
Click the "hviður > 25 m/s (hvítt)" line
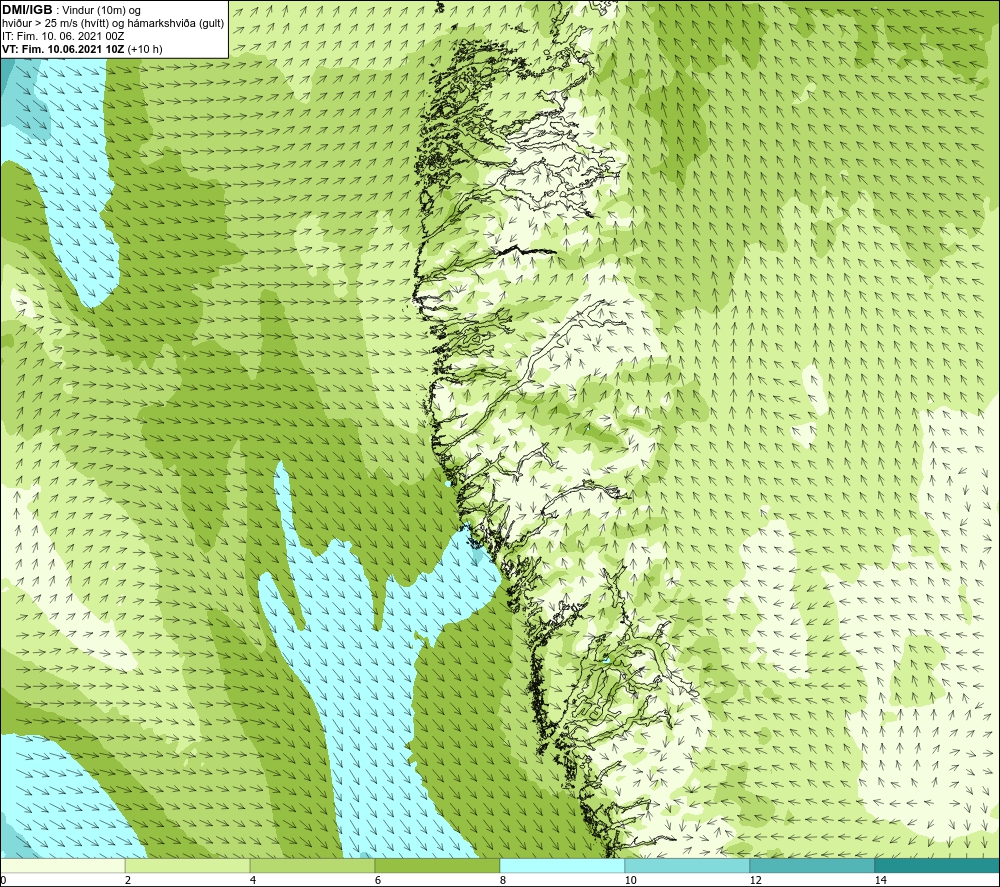55,23
